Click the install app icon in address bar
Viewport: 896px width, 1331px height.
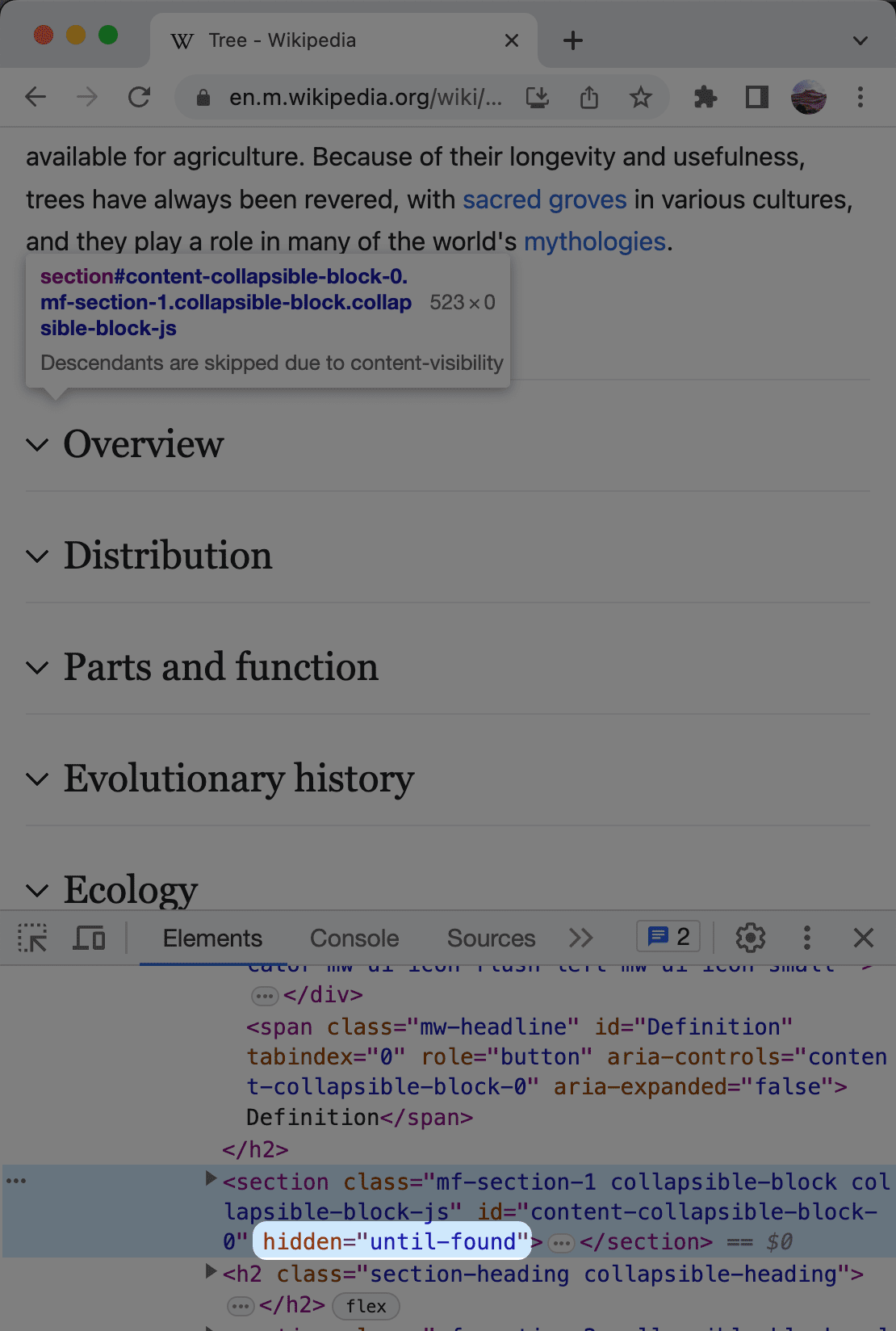pos(538,98)
